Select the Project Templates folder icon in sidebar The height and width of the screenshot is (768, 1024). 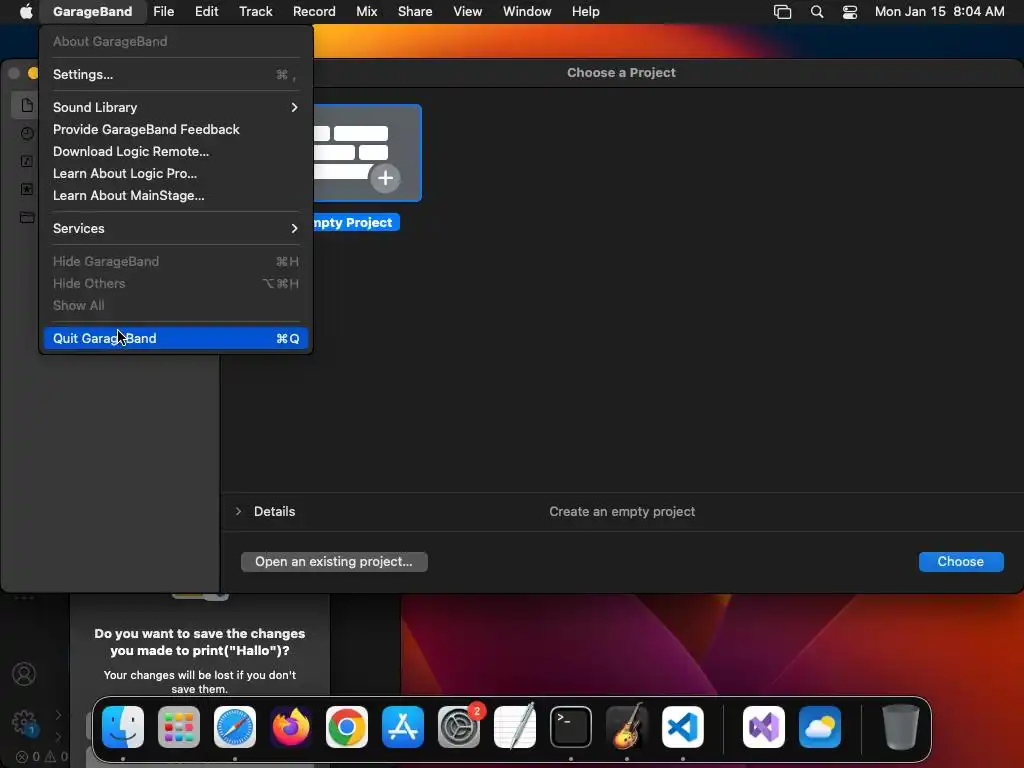click(x=27, y=217)
